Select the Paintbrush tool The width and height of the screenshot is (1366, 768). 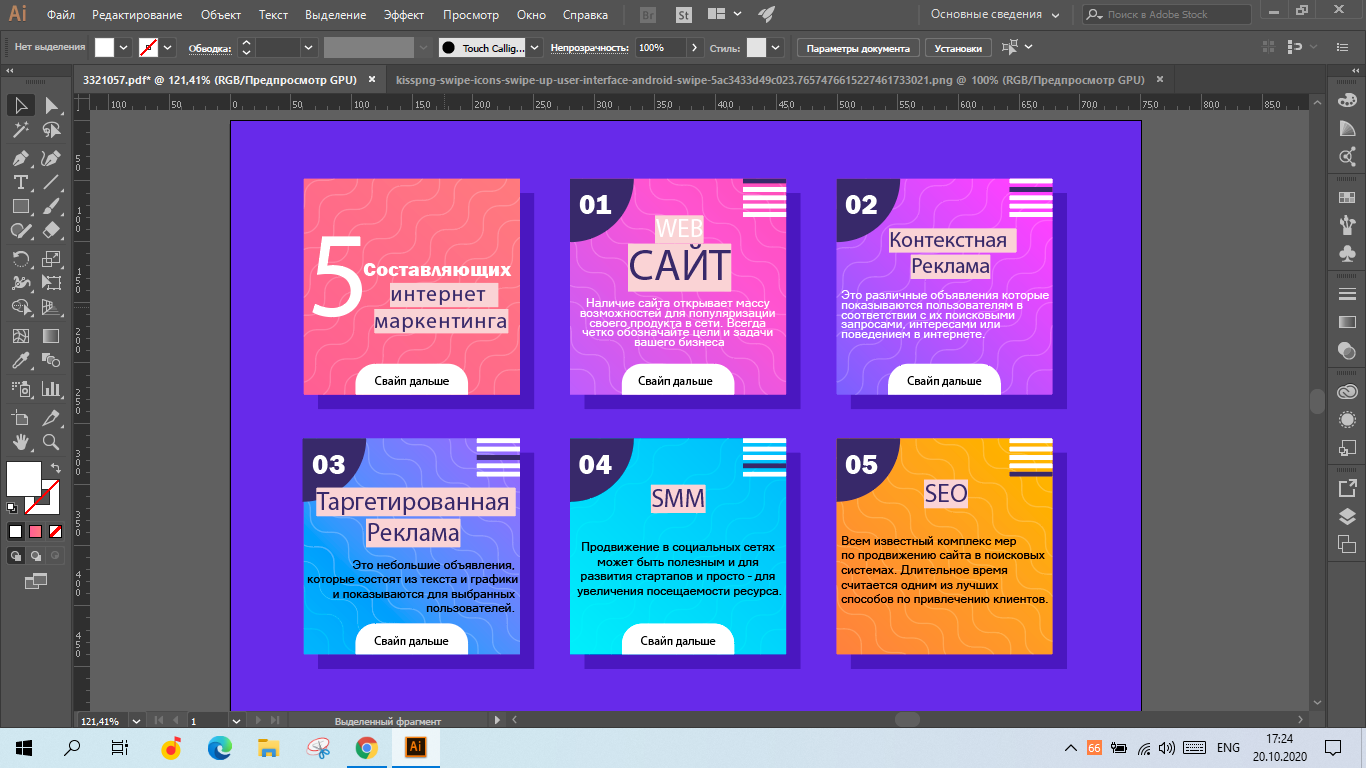click(x=51, y=206)
